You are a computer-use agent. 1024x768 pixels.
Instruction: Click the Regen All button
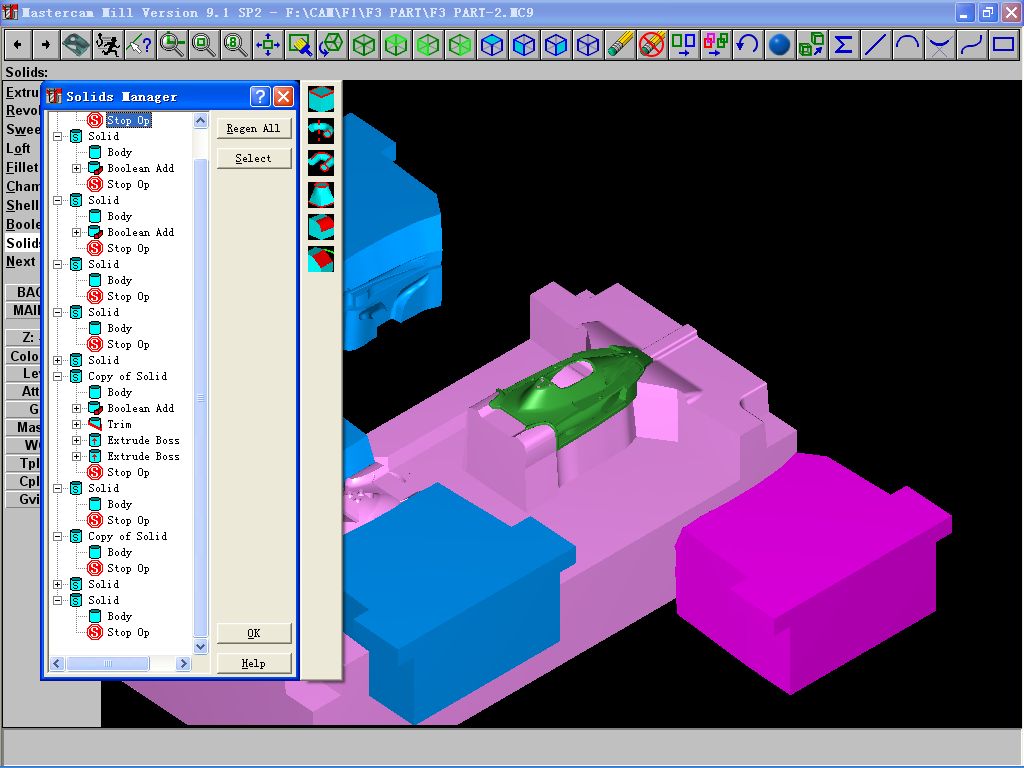coord(253,128)
